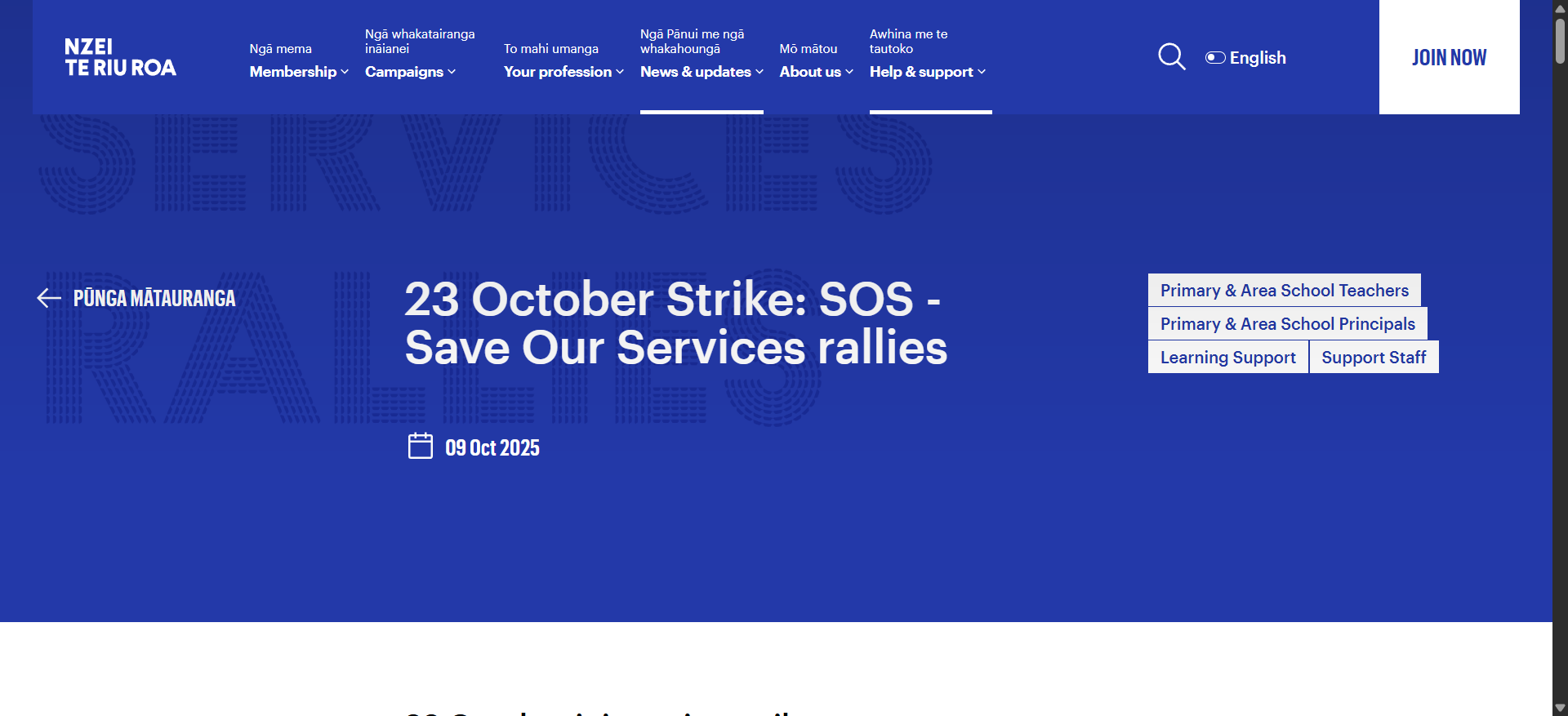Click the scrollbar down arrow
Screen dimensions: 1568x716
(x=1560, y=708)
